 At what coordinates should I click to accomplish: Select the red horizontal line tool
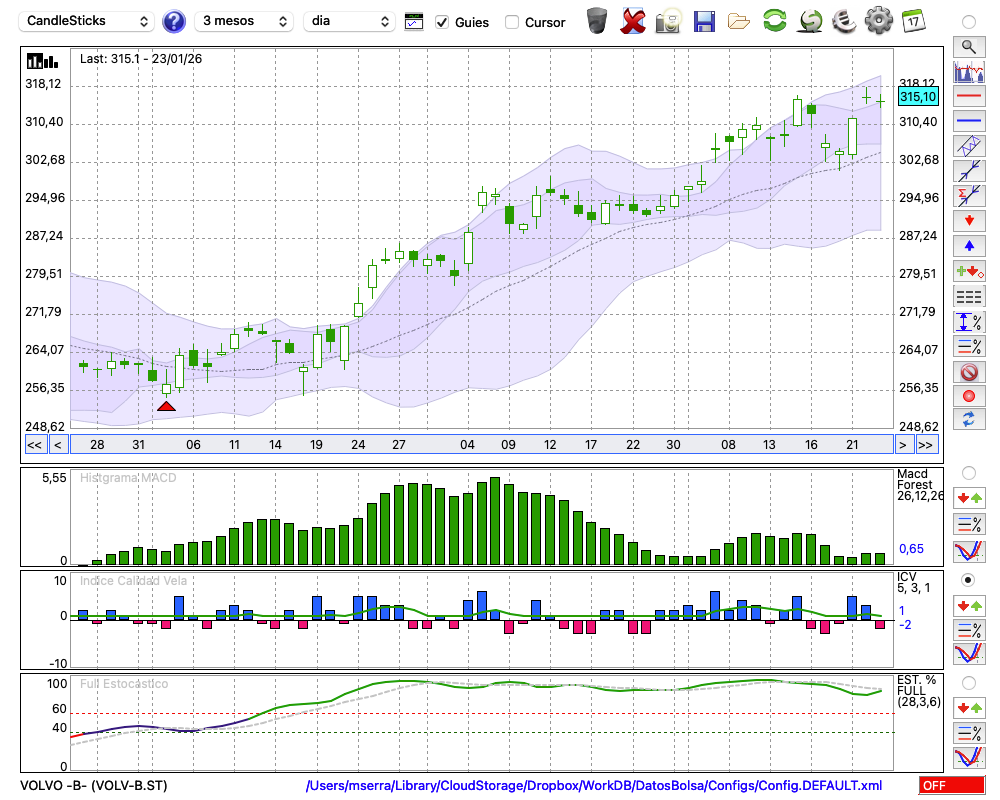pyautogui.click(x=968, y=97)
